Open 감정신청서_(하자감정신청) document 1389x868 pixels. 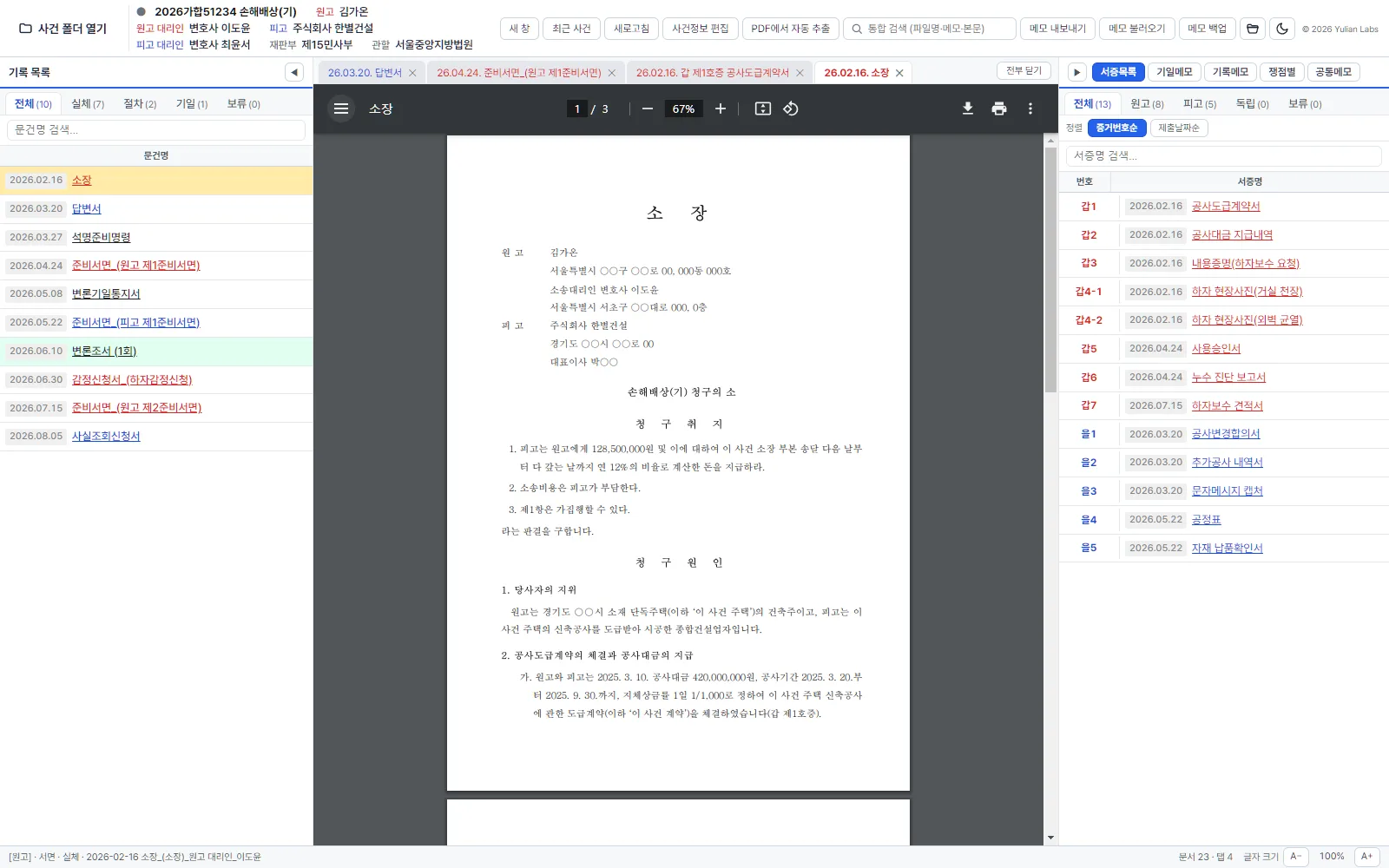(x=132, y=380)
